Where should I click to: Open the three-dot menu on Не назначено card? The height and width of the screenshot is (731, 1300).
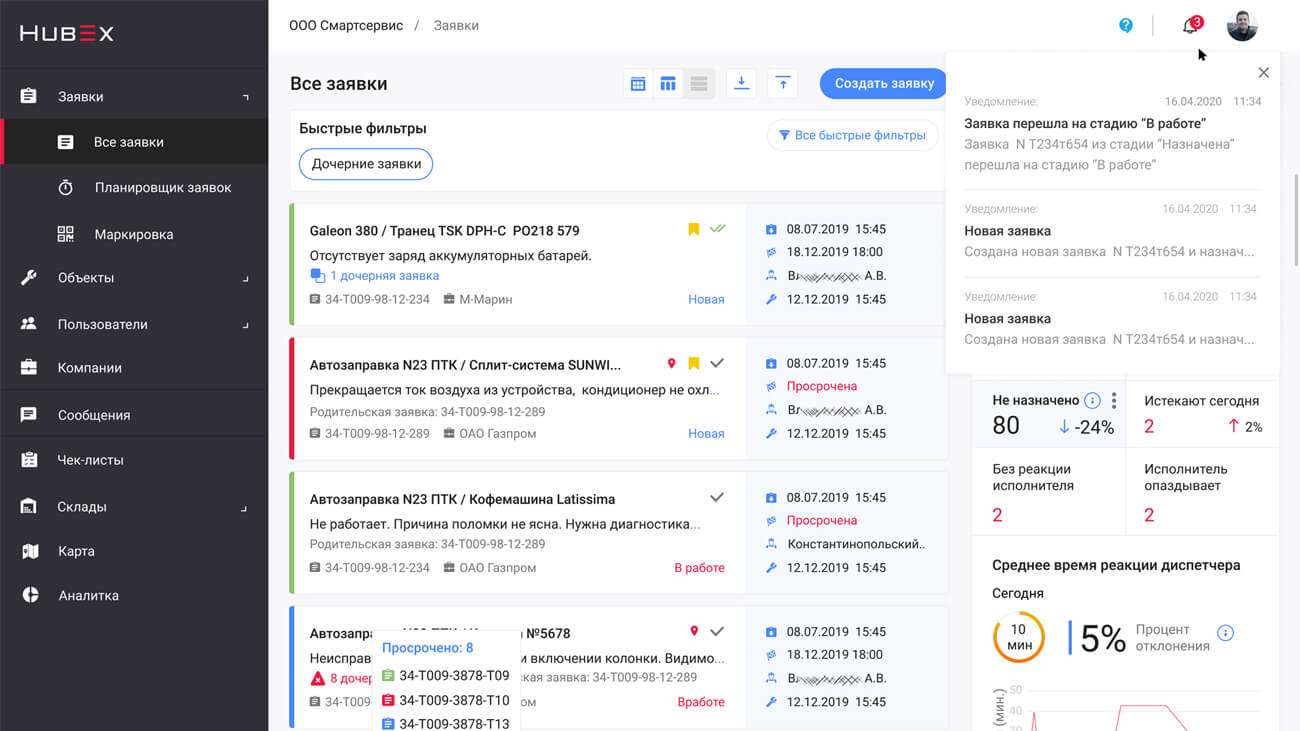pyautogui.click(x=1114, y=401)
